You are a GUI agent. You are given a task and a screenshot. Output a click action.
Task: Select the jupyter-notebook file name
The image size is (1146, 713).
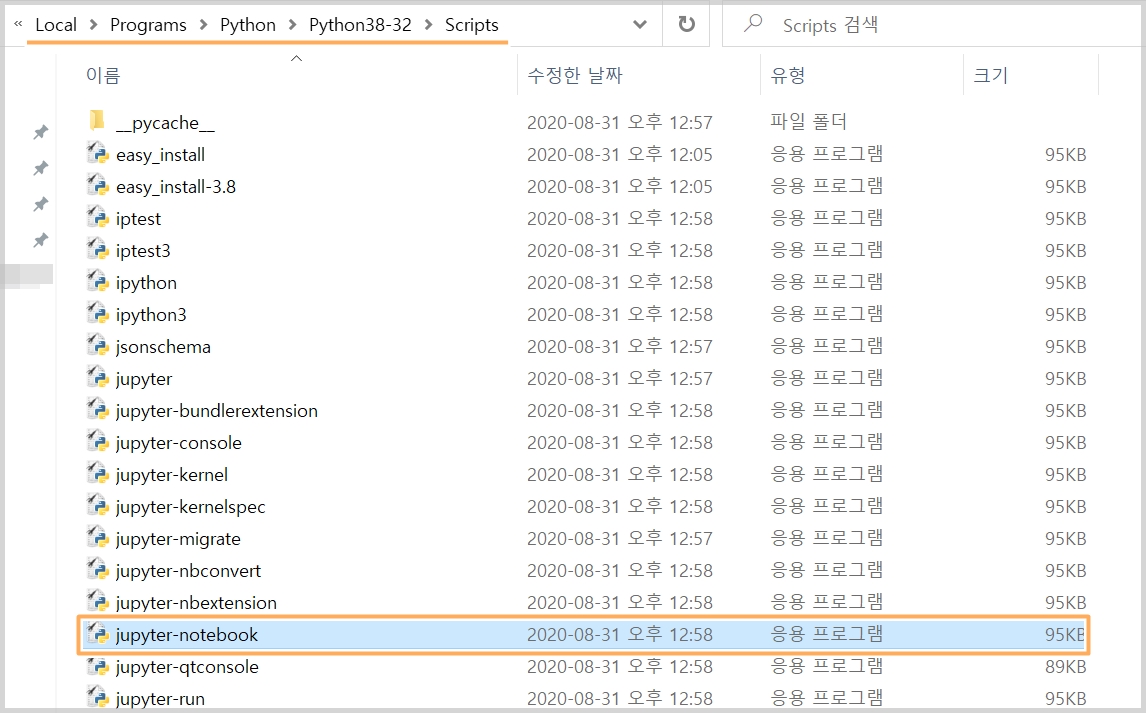click(x=186, y=635)
